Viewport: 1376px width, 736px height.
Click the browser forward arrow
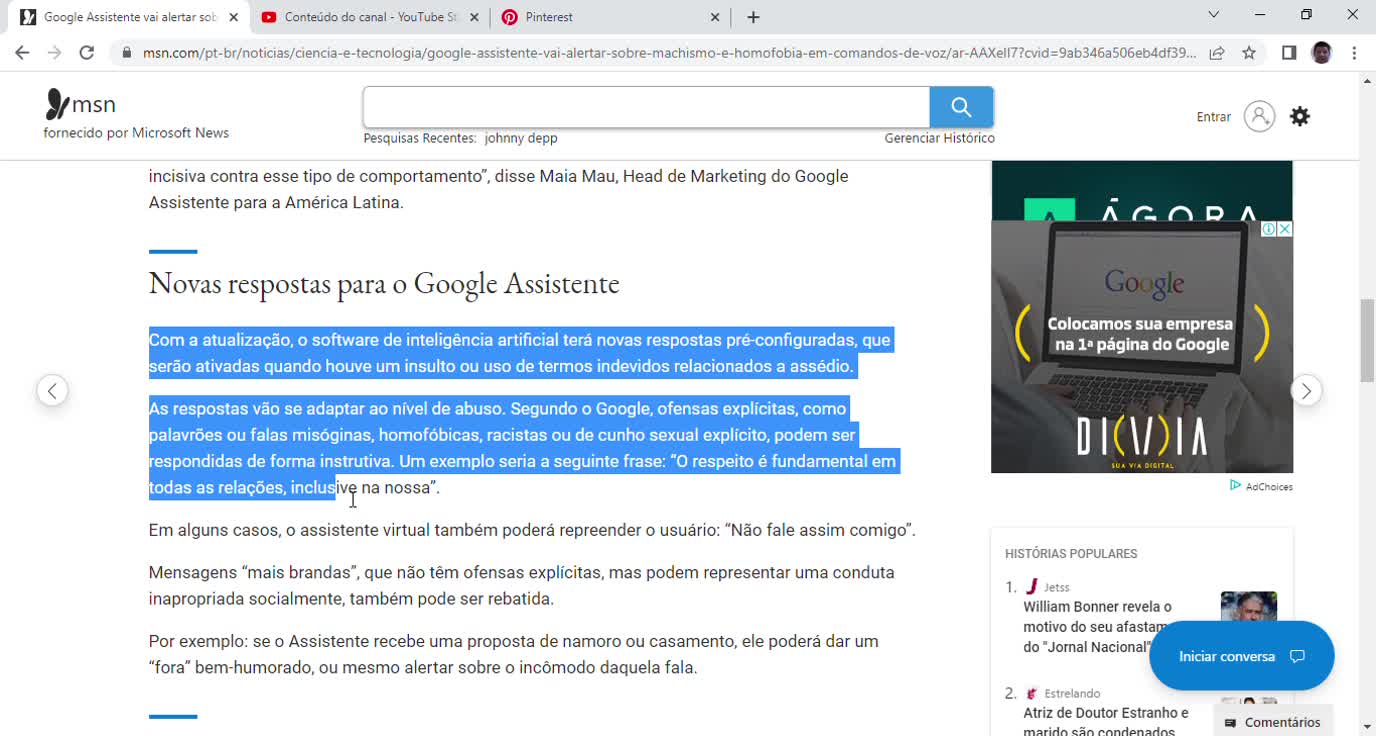(x=54, y=53)
